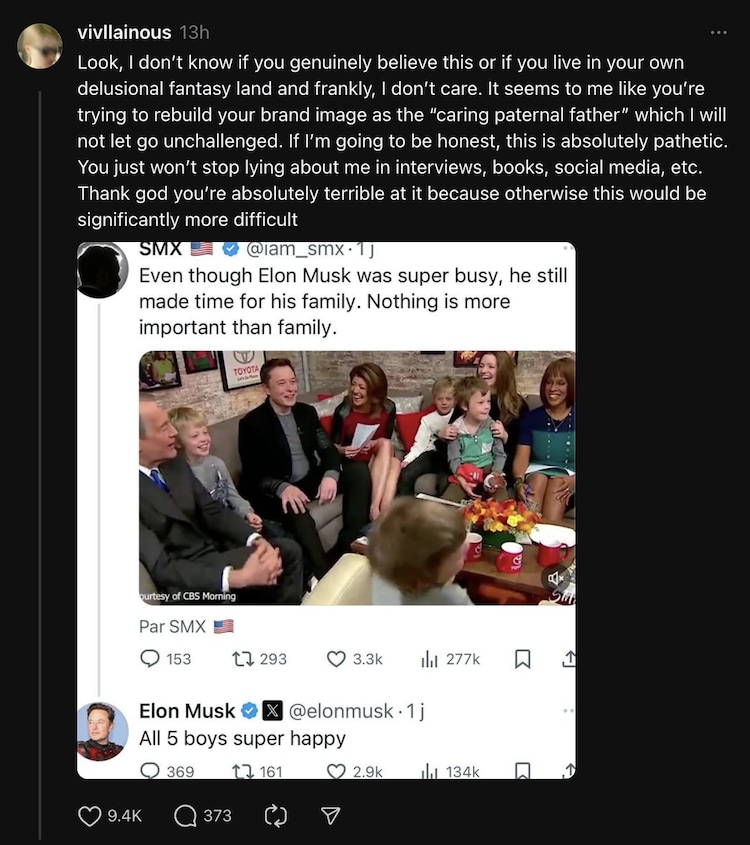The image size is (750, 845).
Task: Repost the vivllainous thread
Action: point(275,816)
